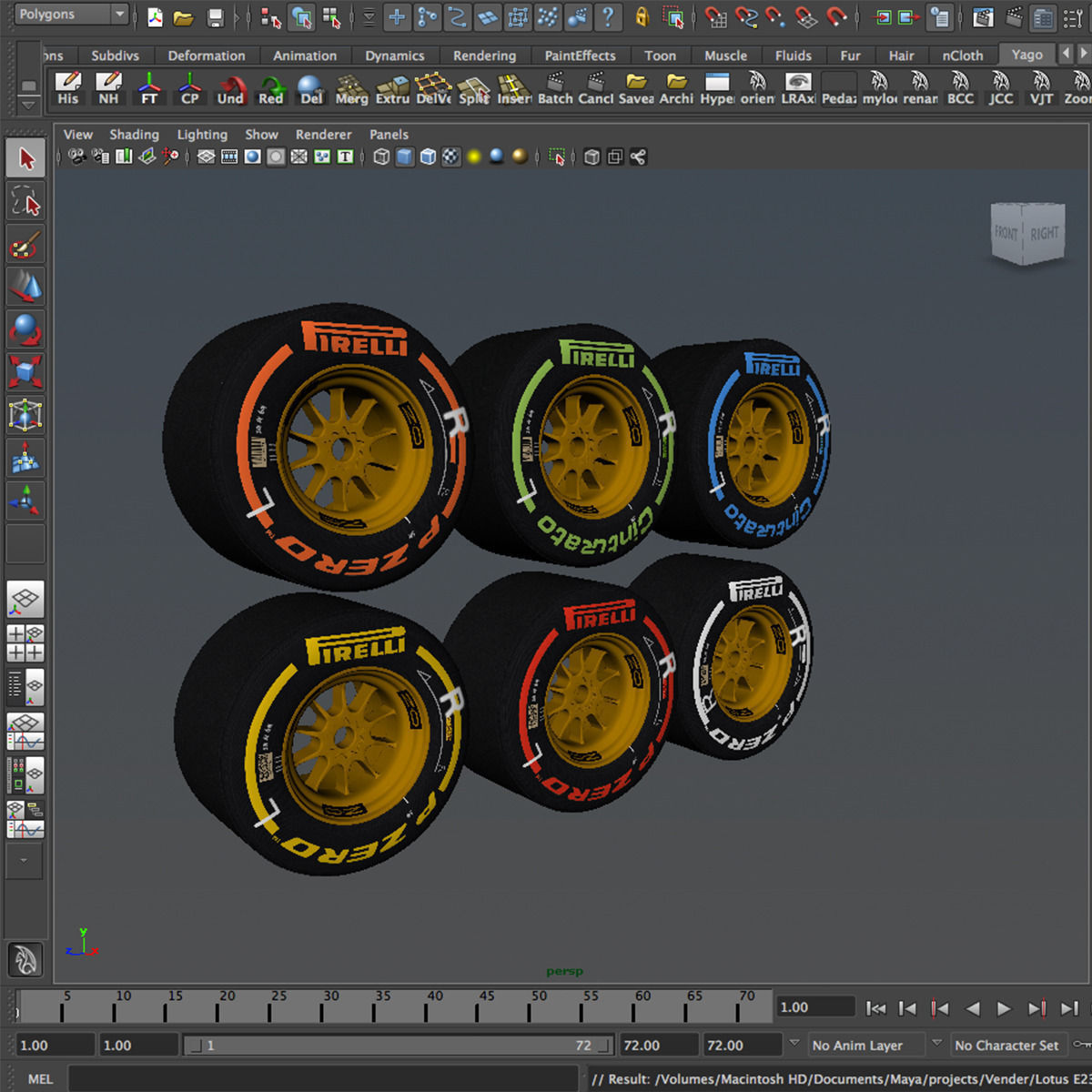The width and height of the screenshot is (1092, 1092).
Task: Toggle snap to points magnet icon
Action: (x=776, y=16)
